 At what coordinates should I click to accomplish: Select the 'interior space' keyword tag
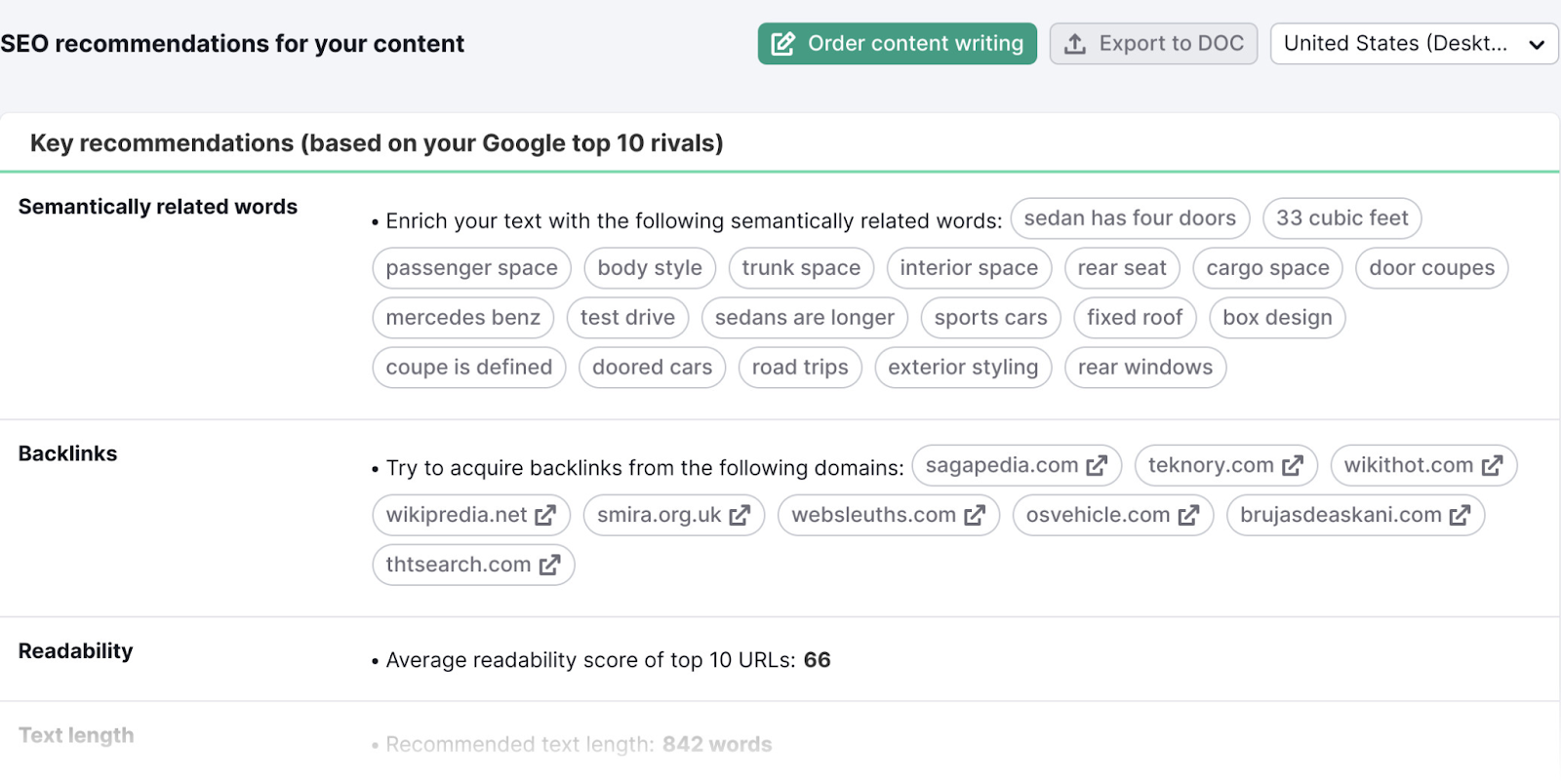(969, 268)
